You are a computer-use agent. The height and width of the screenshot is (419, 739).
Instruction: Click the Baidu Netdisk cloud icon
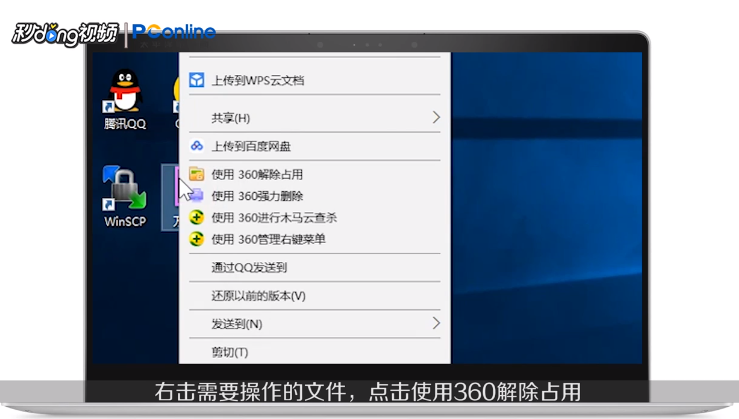197,146
